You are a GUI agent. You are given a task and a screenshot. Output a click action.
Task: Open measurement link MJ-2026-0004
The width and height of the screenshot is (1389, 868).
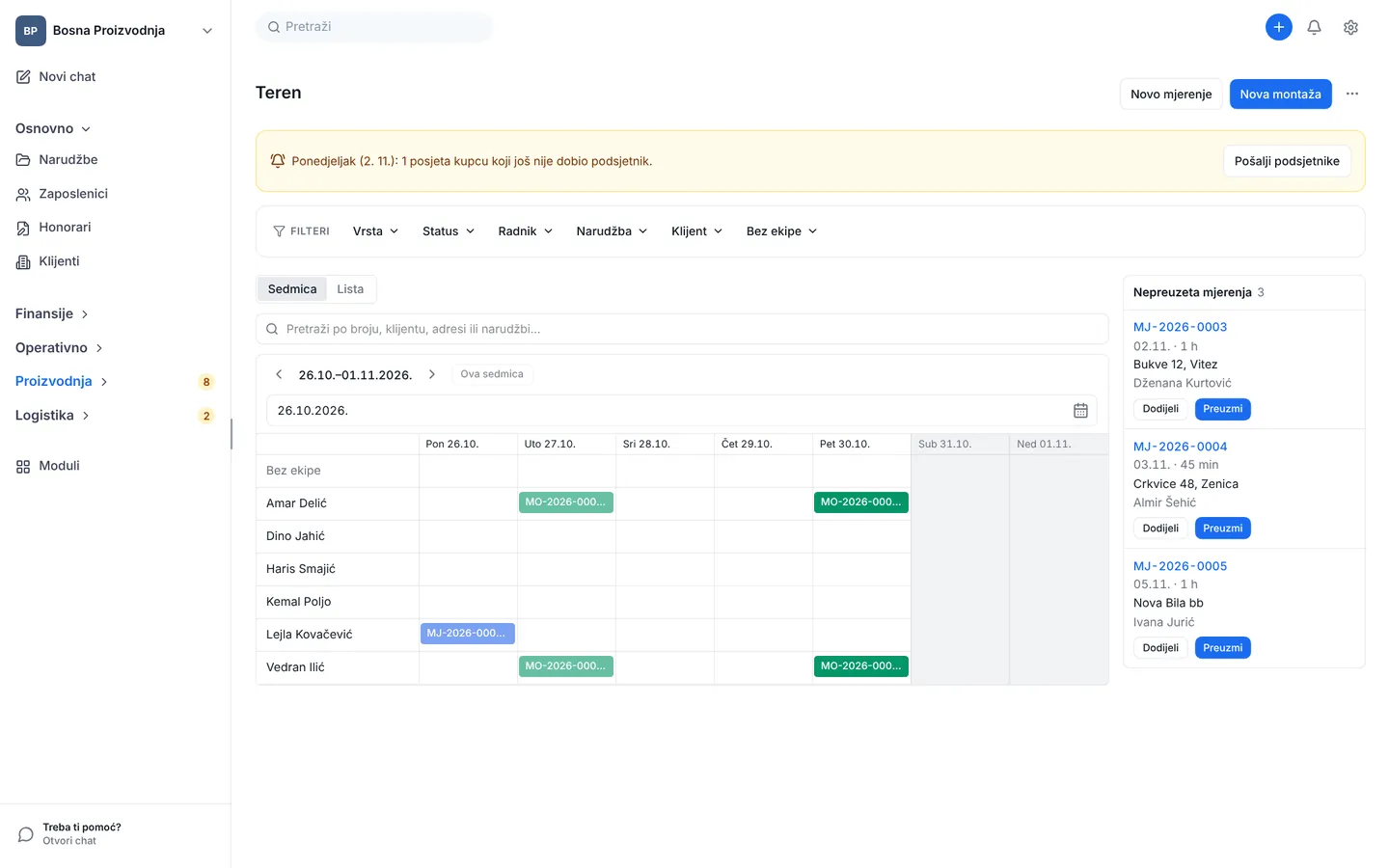pos(1180,447)
